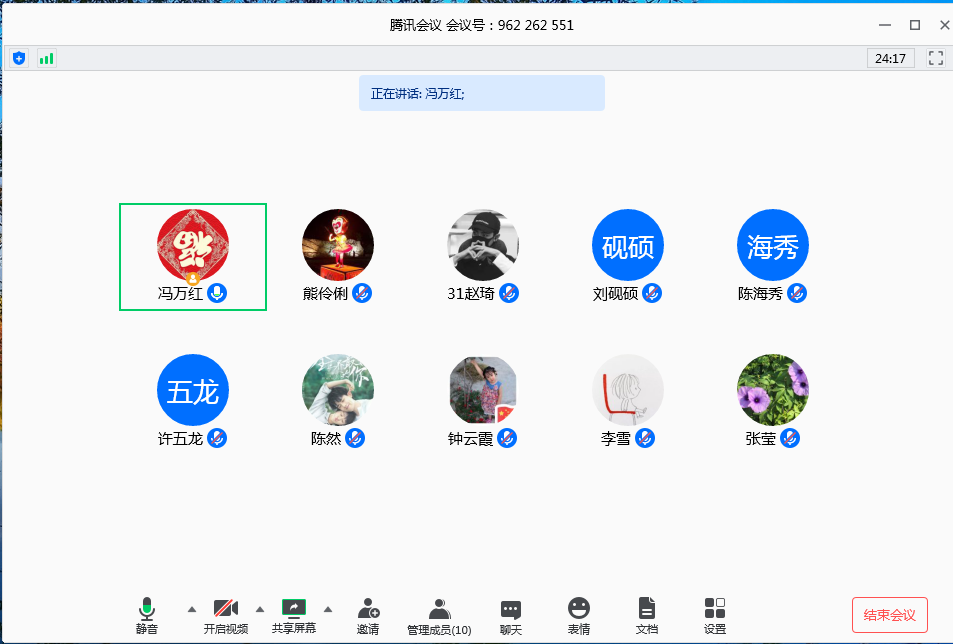Open 管理成员(10) member management
Screen dimensions: 953x644
[x=439, y=615]
